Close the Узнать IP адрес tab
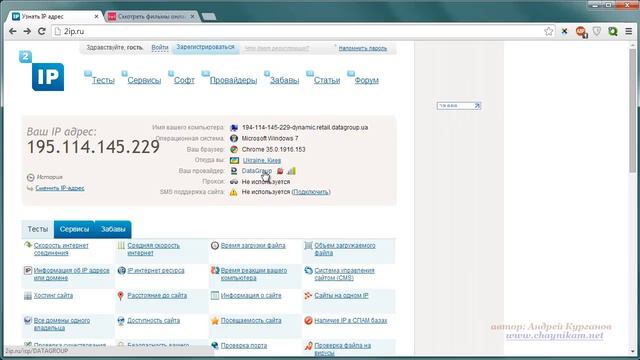The width and height of the screenshot is (640, 360). (x=96, y=17)
